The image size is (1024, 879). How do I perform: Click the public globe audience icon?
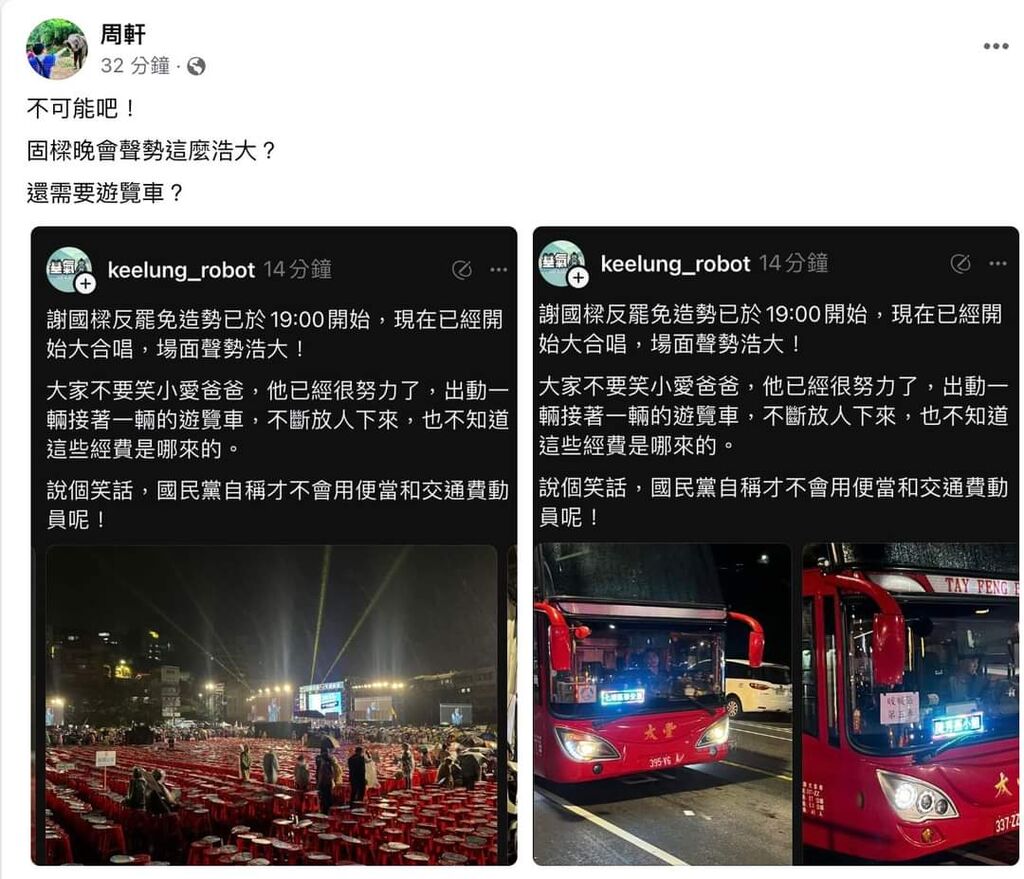(196, 66)
